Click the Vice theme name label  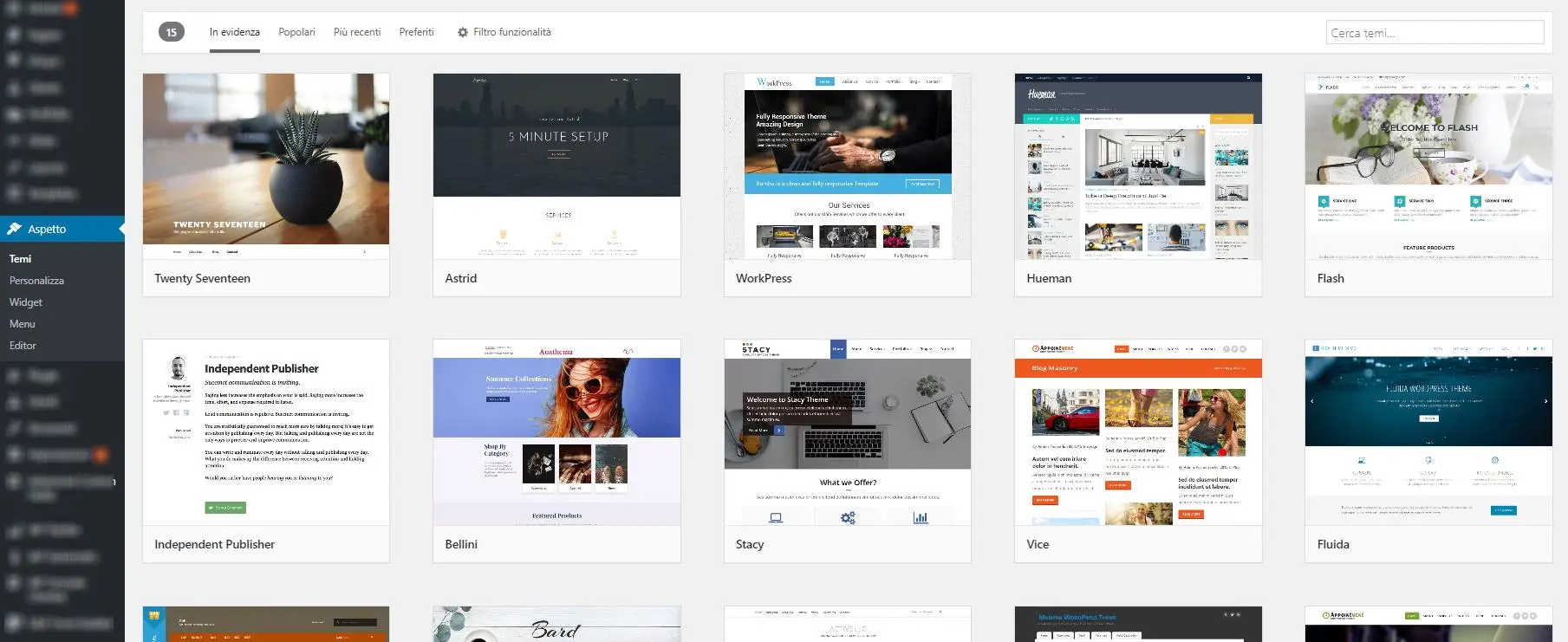1038,544
